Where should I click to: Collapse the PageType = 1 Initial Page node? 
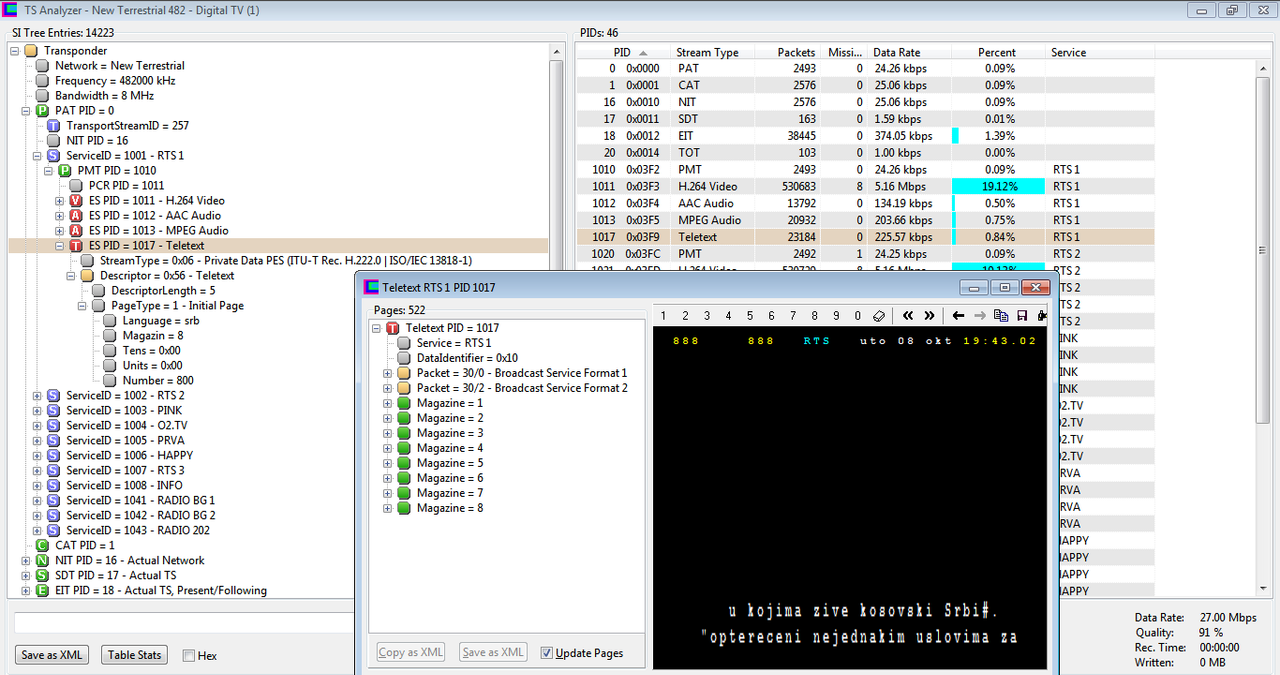83,306
